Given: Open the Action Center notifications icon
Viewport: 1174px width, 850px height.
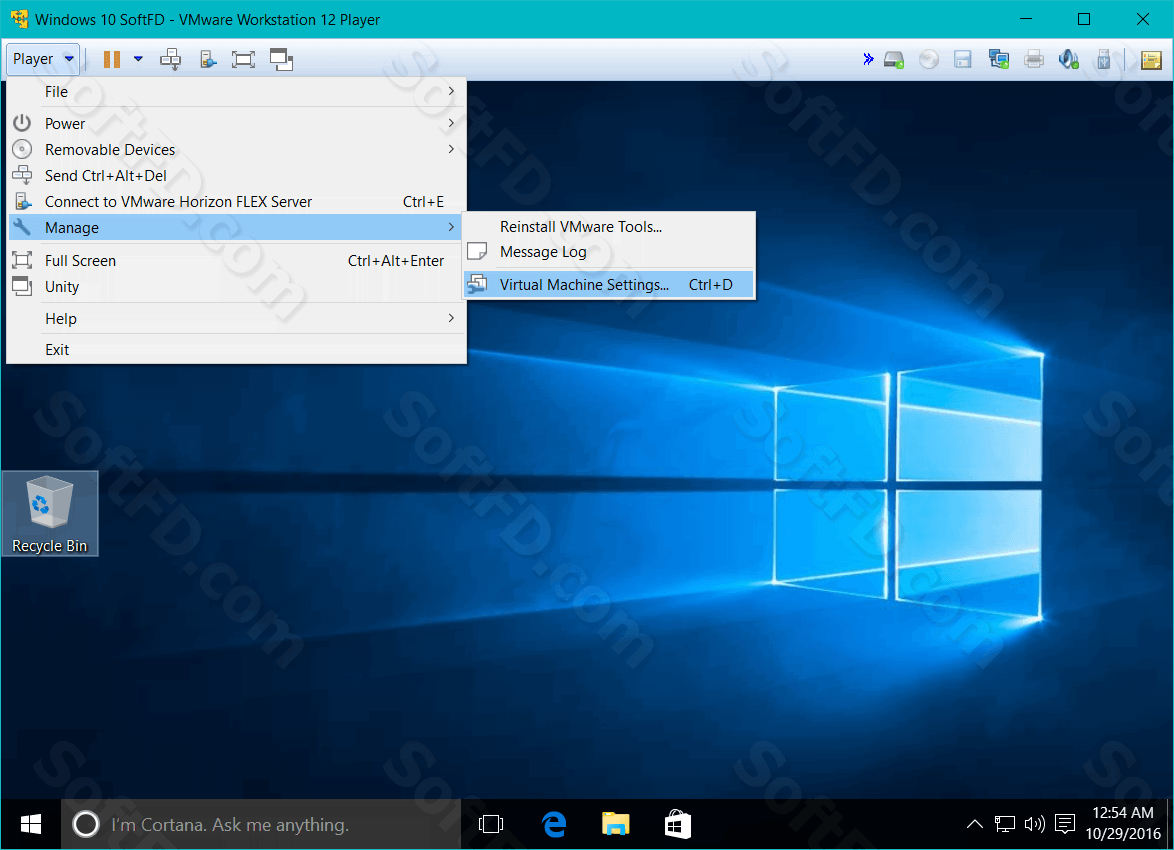Looking at the screenshot, I should click(1065, 825).
